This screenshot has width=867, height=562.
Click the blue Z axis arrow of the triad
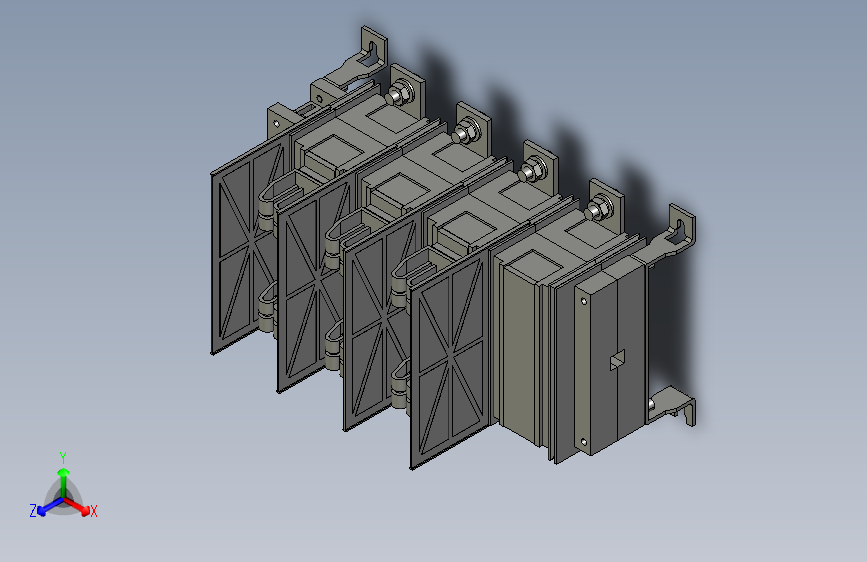pos(51,507)
